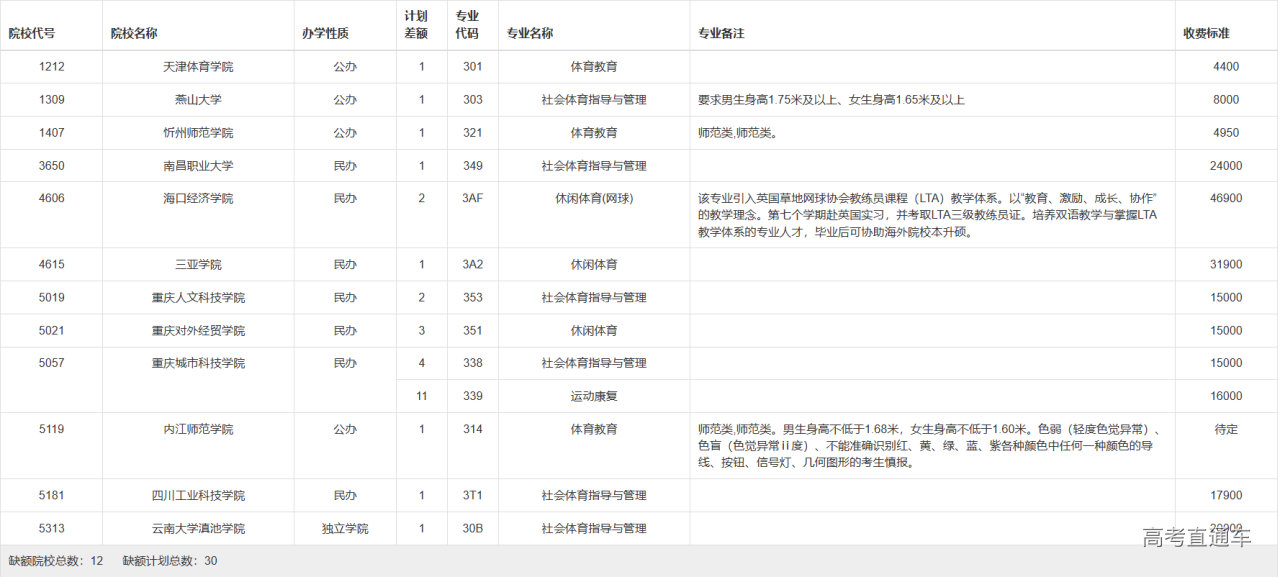The width and height of the screenshot is (1280, 577).
Task: Click the 忻州师范学院 row name
Action: pos(198,133)
